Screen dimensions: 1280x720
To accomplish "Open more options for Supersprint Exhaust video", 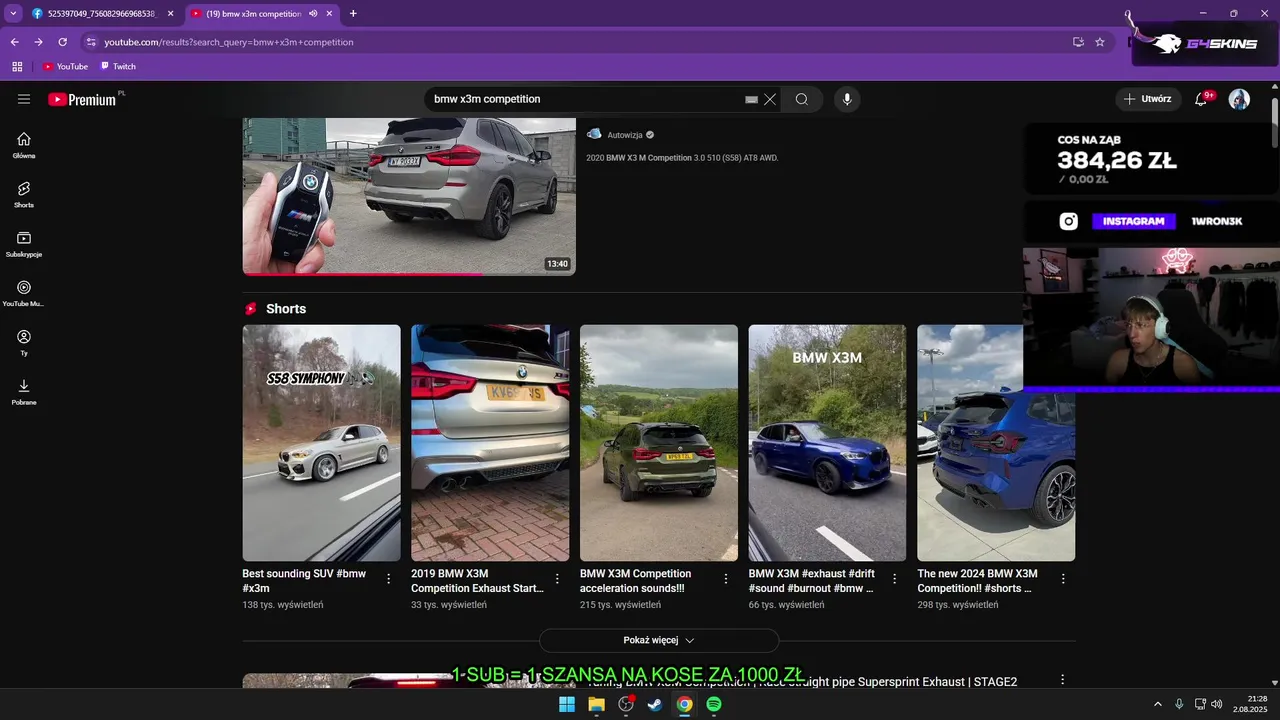I will (1062, 680).
